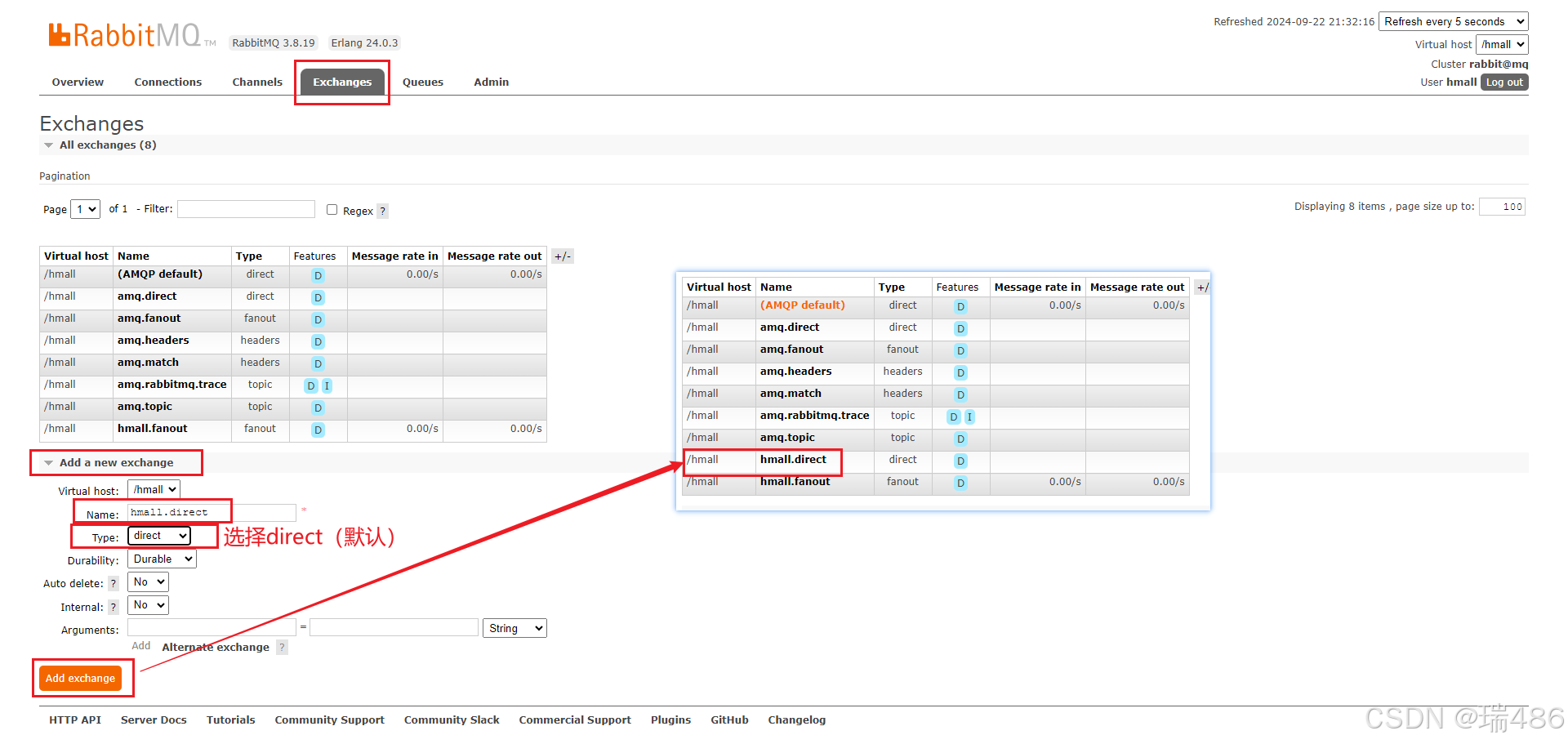Click the Alternate exchange link
This screenshot has width=1568, height=744.
216,648
